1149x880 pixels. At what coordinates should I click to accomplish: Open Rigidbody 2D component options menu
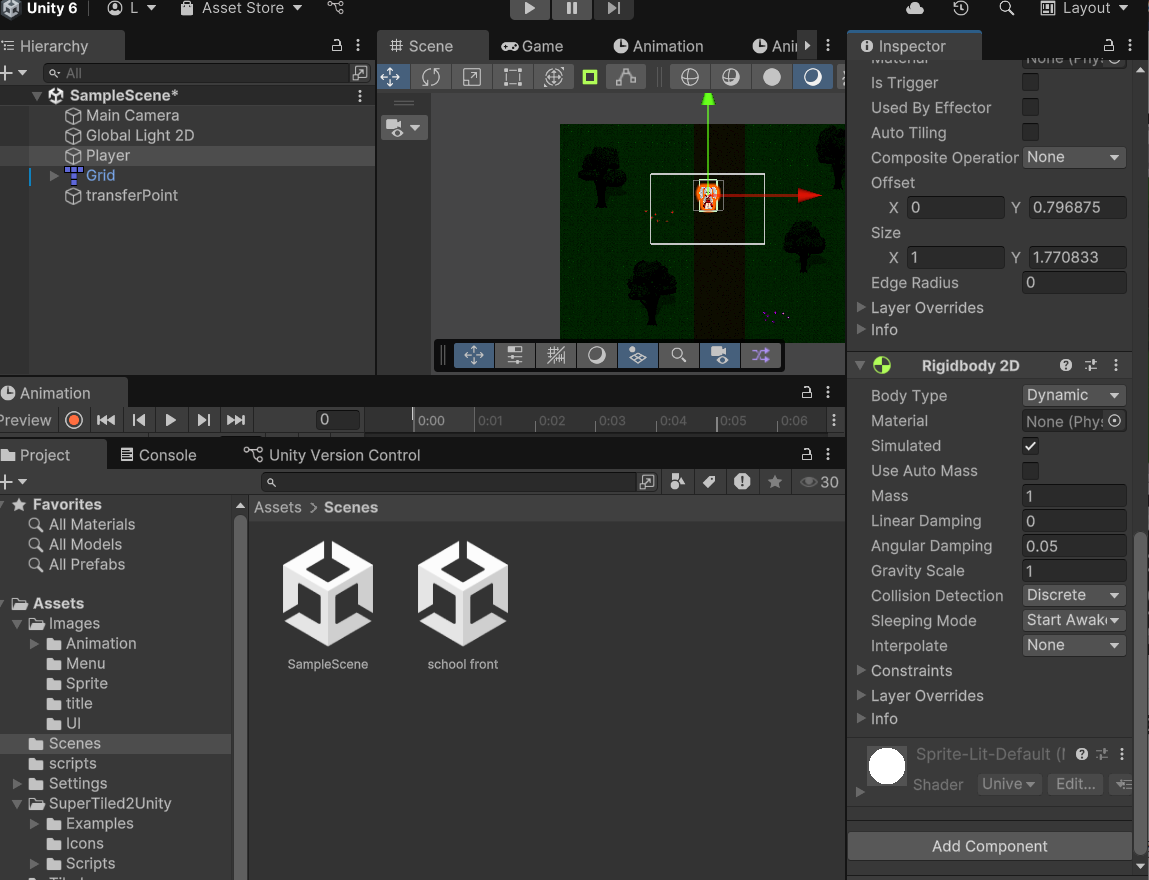pyautogui.click(x=1116, y=365)
